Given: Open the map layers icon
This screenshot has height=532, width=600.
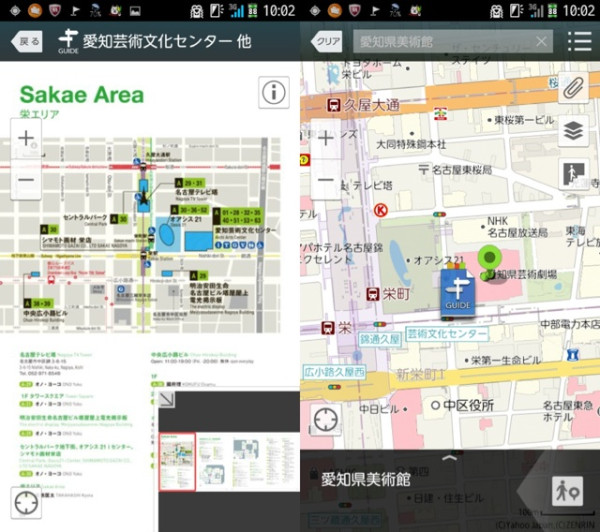Looking at the screenshot, I should (x=573, y=131).
